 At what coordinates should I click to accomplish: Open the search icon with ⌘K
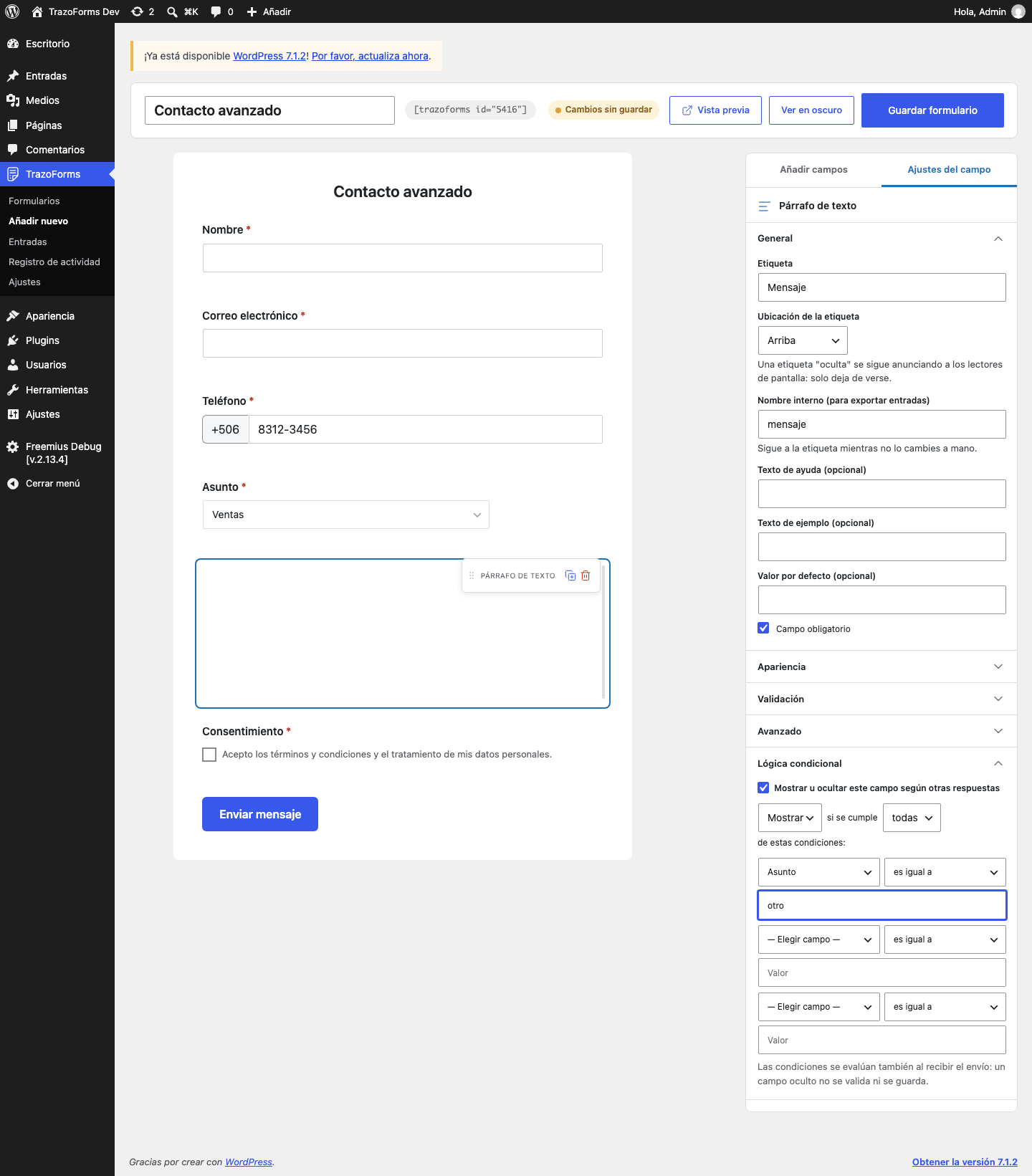click(x=183, y=11)
